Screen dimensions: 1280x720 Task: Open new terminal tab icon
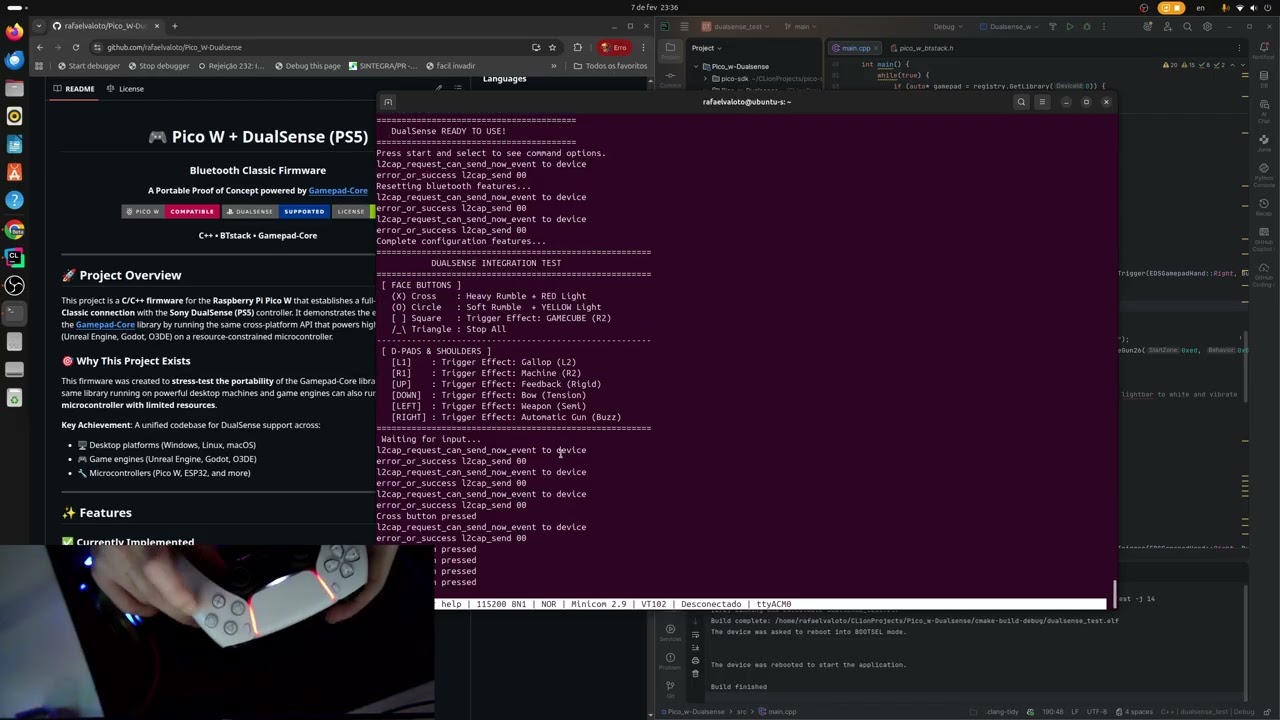388,102
